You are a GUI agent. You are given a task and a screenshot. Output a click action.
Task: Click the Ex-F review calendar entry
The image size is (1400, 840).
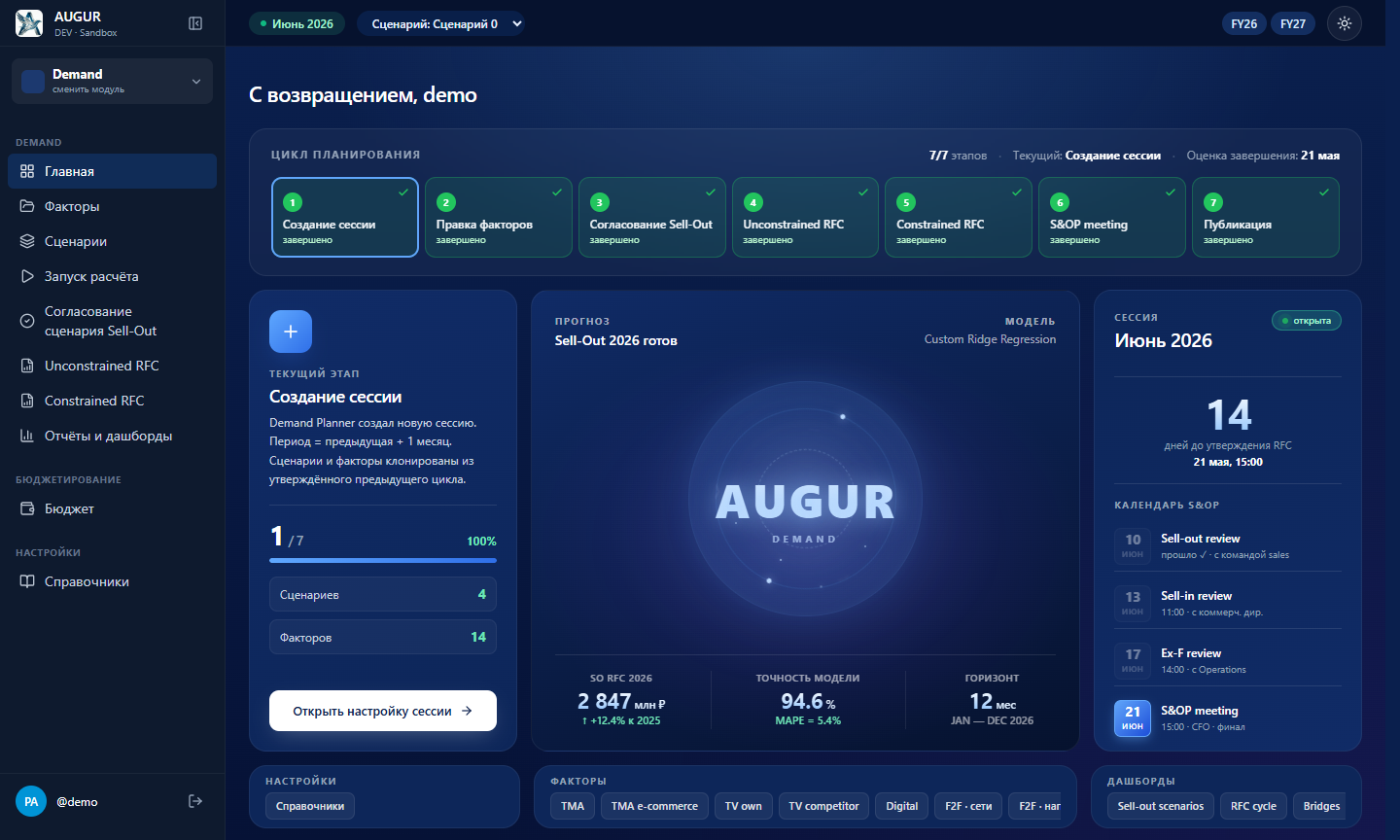[1227, 660]
